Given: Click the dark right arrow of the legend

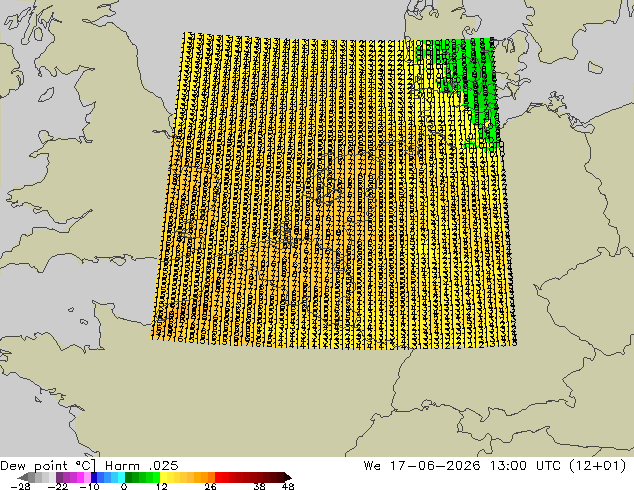Looking at the screenshot, I should 287,477.
